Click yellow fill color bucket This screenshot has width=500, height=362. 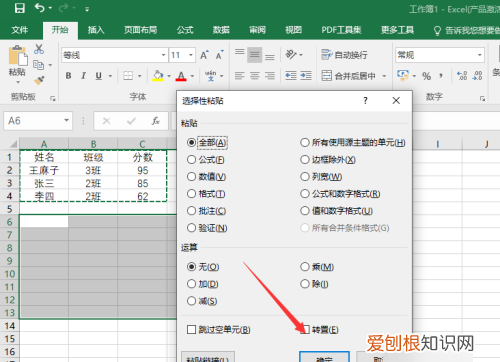coord(158,76)
